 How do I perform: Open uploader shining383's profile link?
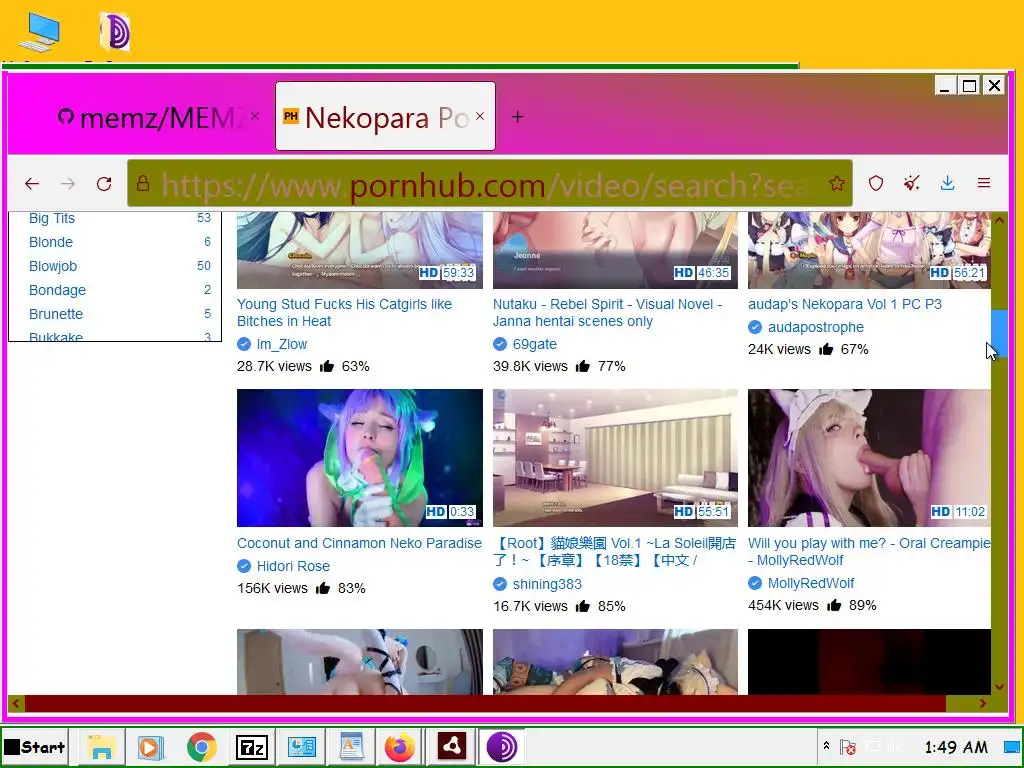pos(547,584)
